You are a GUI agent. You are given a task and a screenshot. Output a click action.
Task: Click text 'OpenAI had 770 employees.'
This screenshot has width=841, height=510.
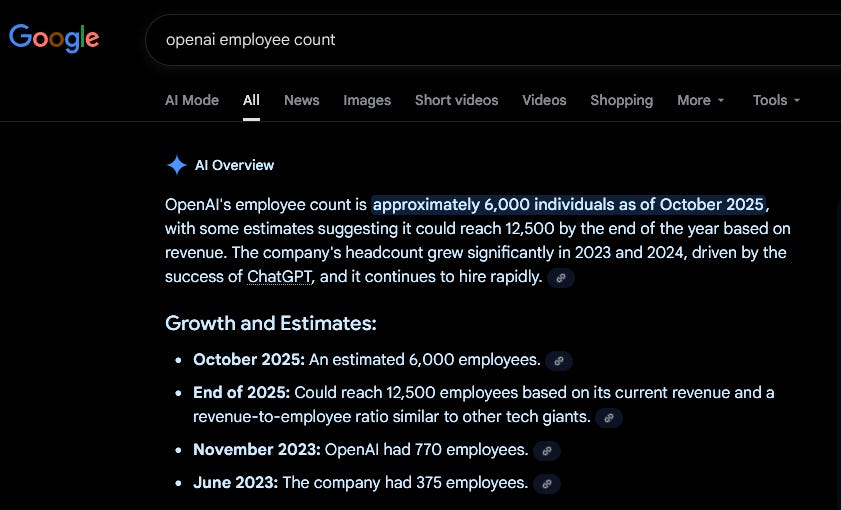tap(426, 449)
